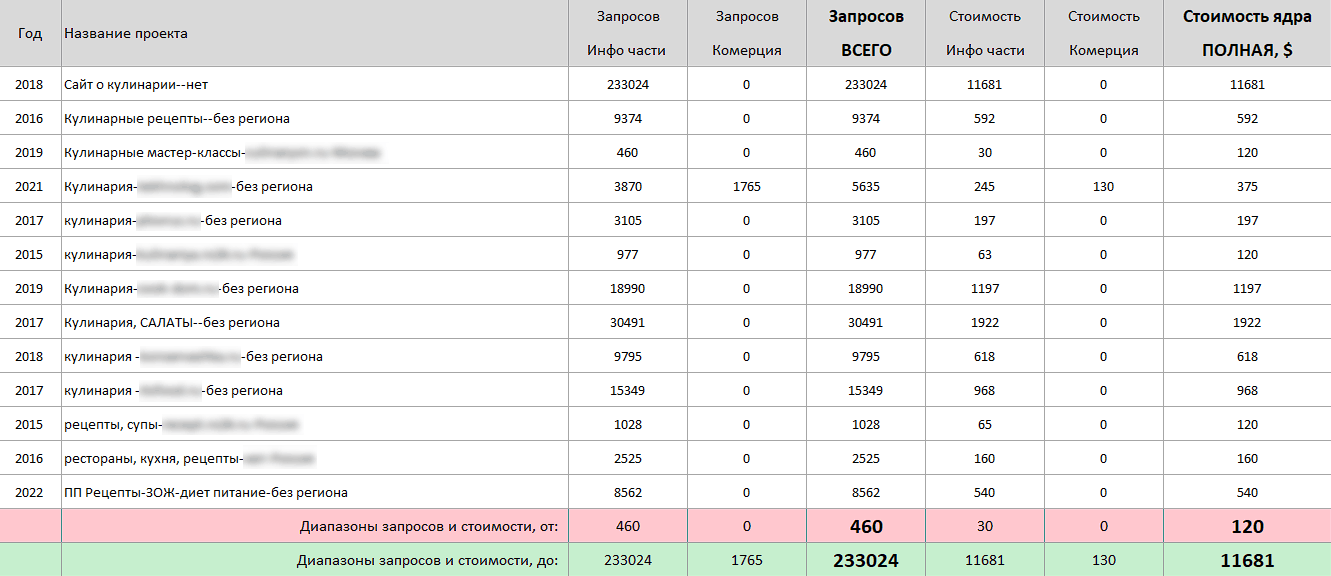Select the "ПП Рецепты-ЗОЖ-диет питание" project cell
Image resolution: width=1331 pixels, height=576 pixels.
(205, 493)
